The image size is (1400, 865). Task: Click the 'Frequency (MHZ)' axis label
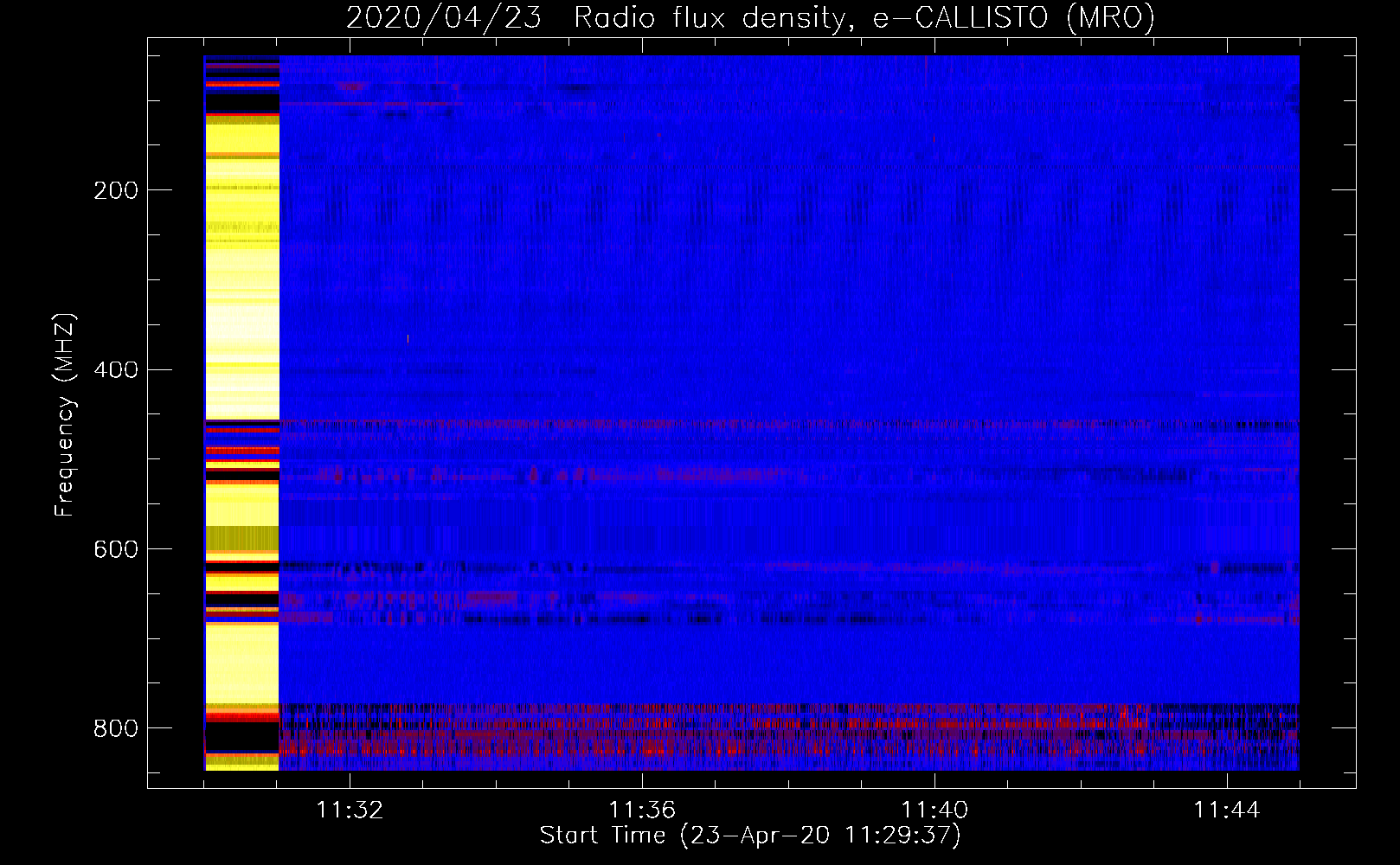coord(65,414)
